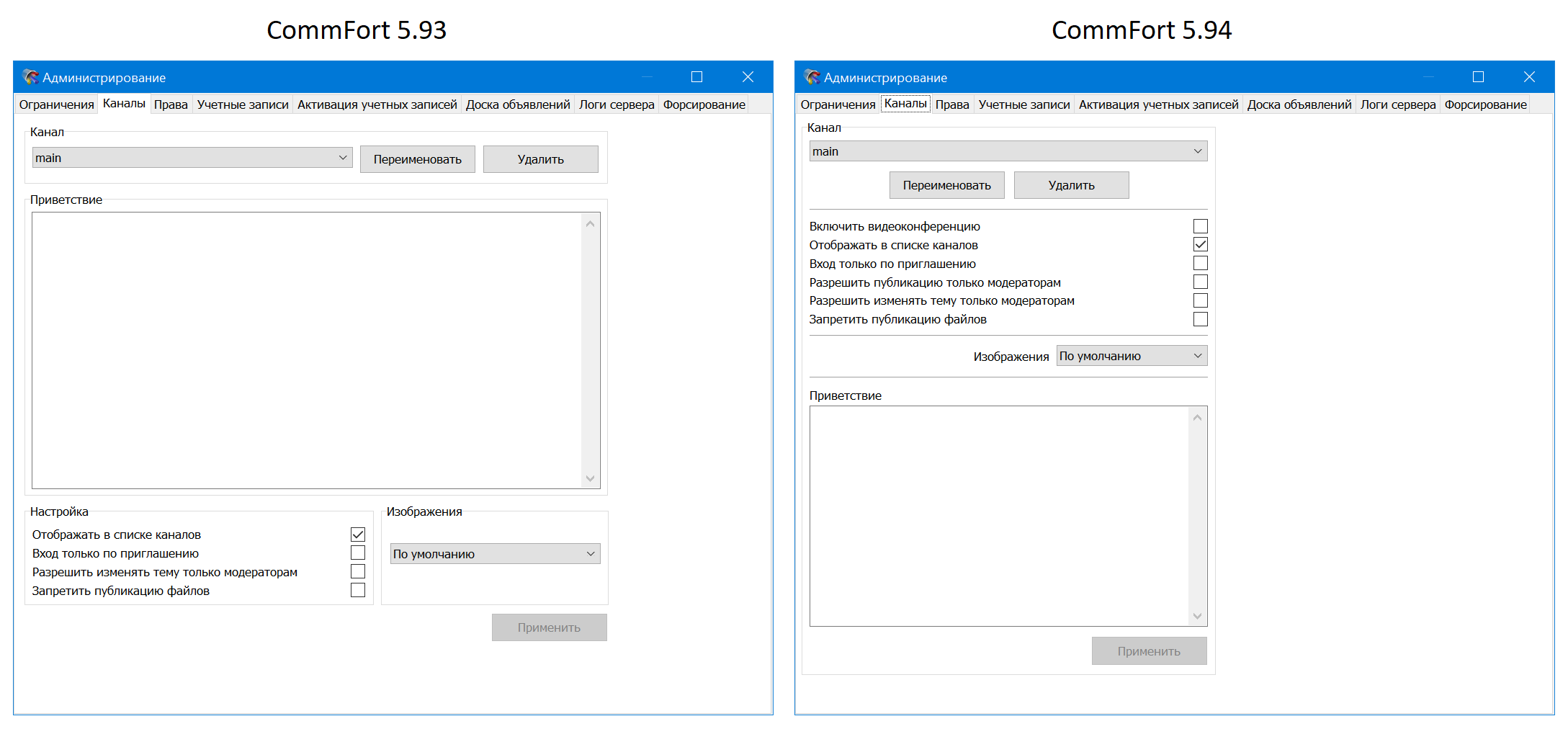Click scroll-up arrow of Приветствие box in 5.94
The width and height of the screenshot is (1568, 729).
point(1198,418)
